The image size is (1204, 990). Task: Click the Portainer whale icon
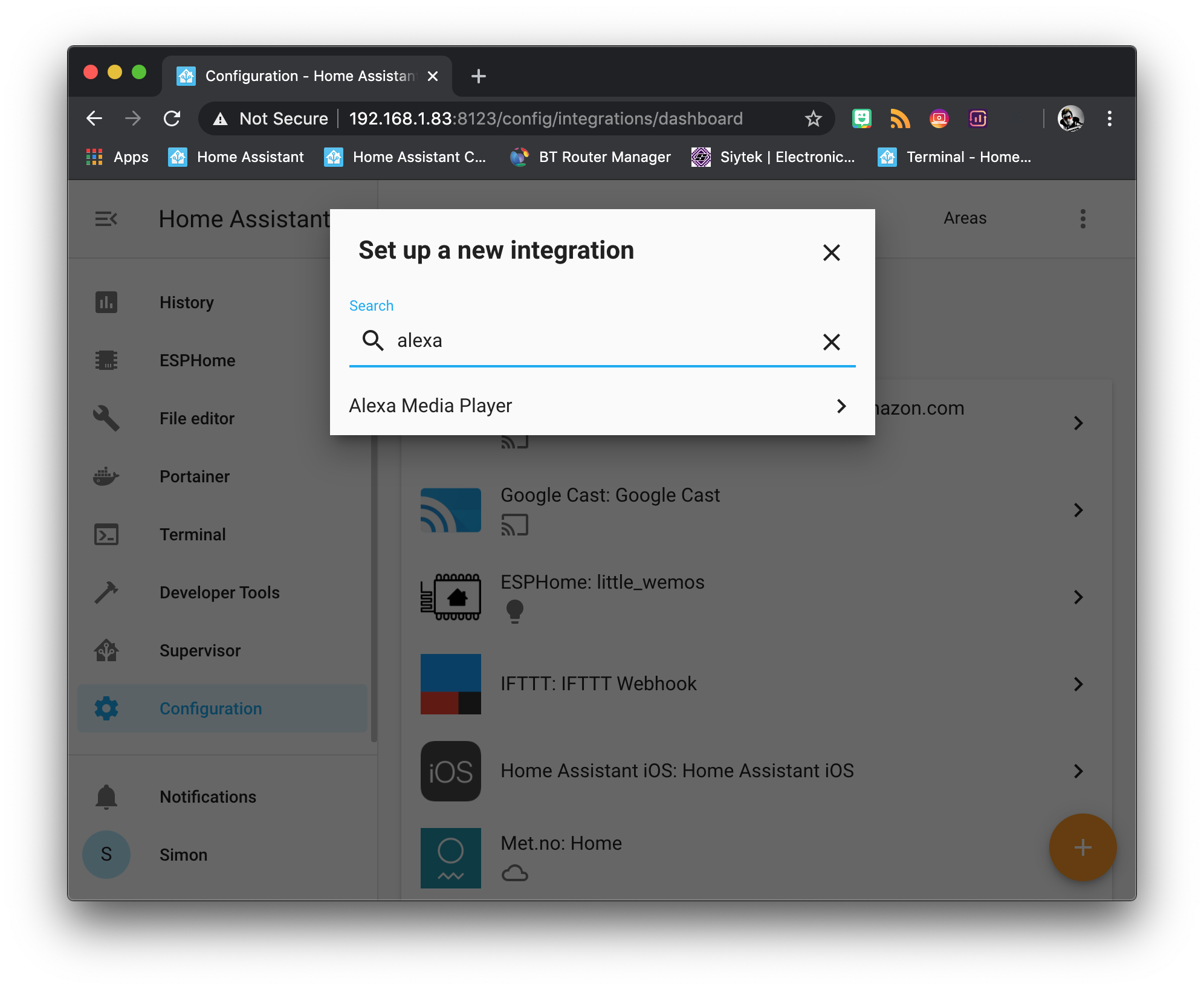click(106, 476)
